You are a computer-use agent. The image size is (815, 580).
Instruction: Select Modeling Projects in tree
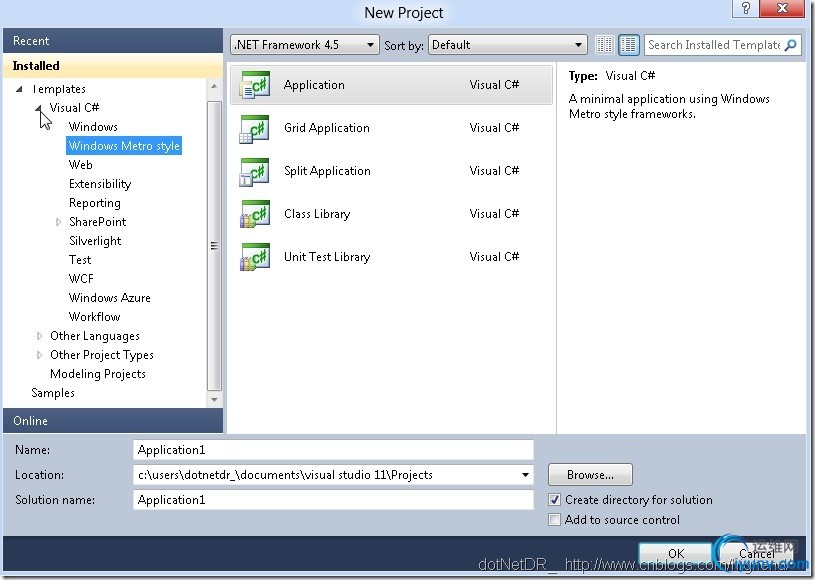[98, 374]
